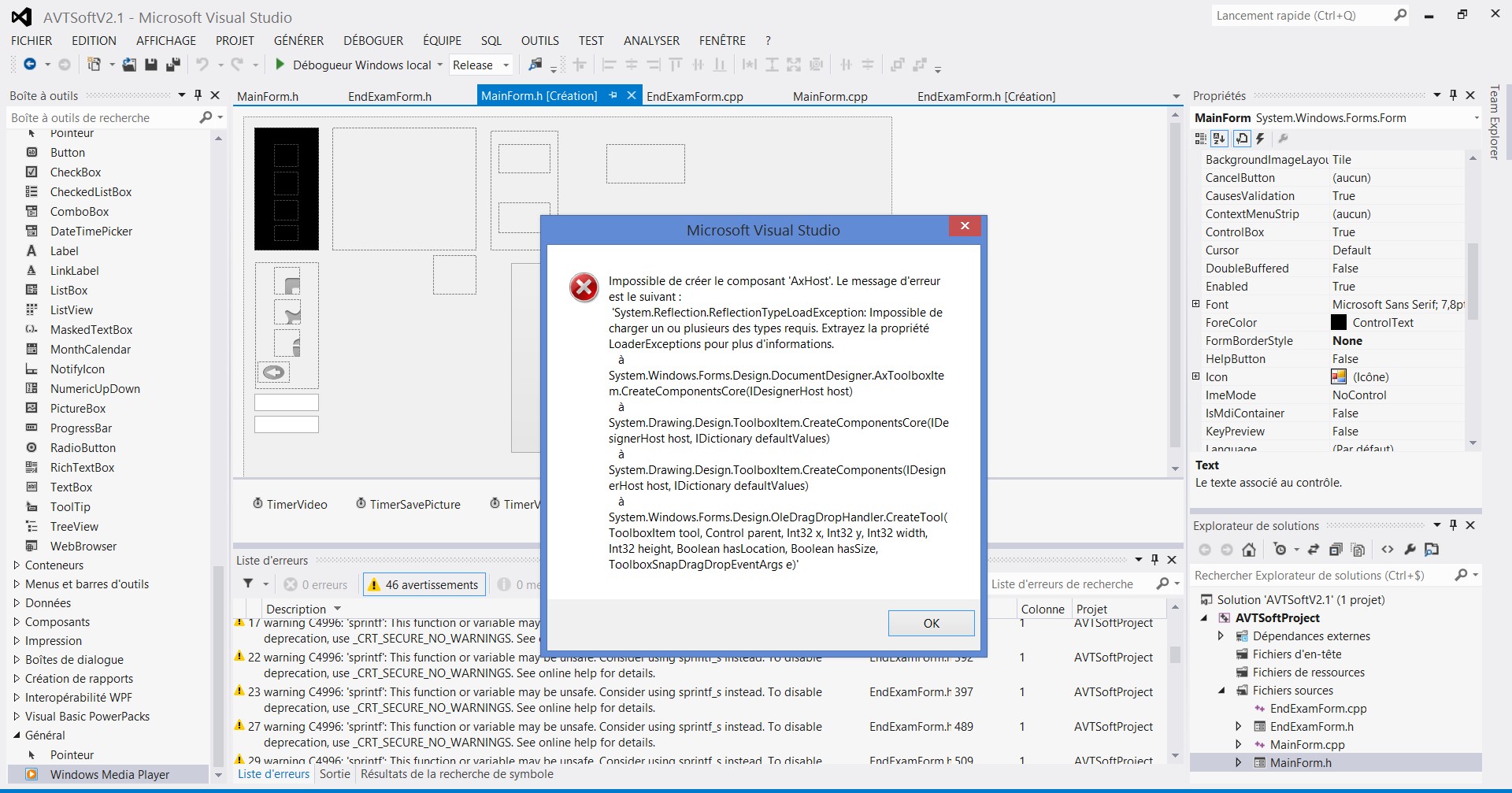1512x793 pixels.
Task: Open Team Explorer side tab
Action: point(1494,122)
